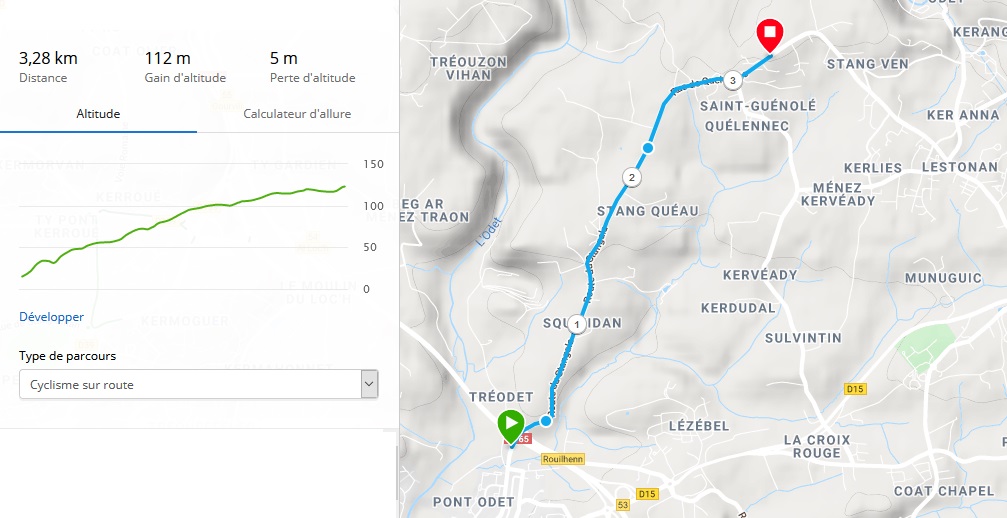This screenshot has height=518, width=1007.
Task: Open Type de parcours dropdown
Action: tap(198, 384)
